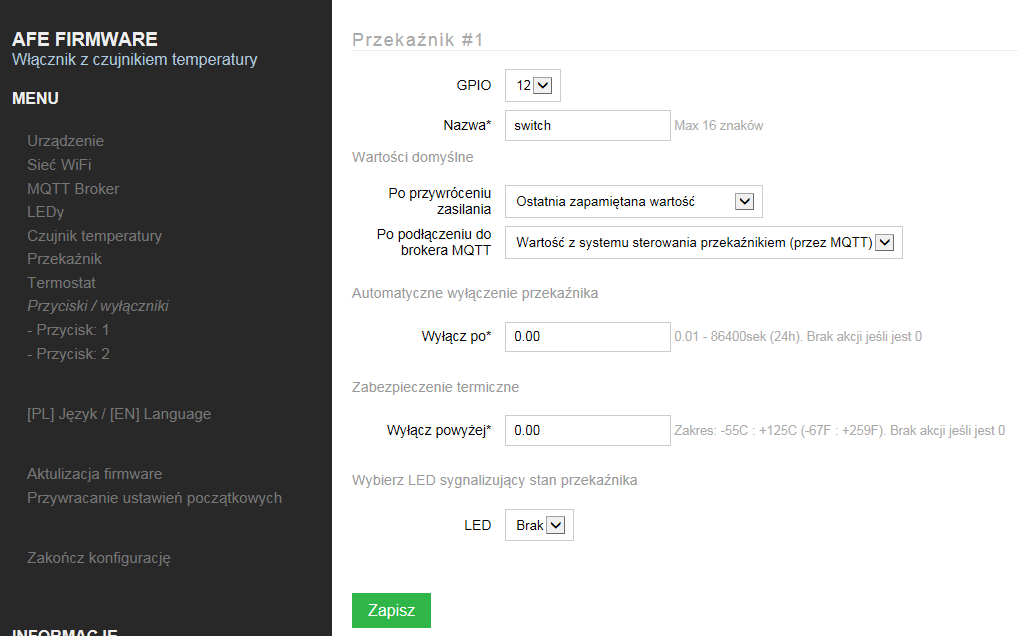
Task: Open the 'Po podłączeniu do brokera MQTT' dropdown
Action: click(x=703, y=242)
